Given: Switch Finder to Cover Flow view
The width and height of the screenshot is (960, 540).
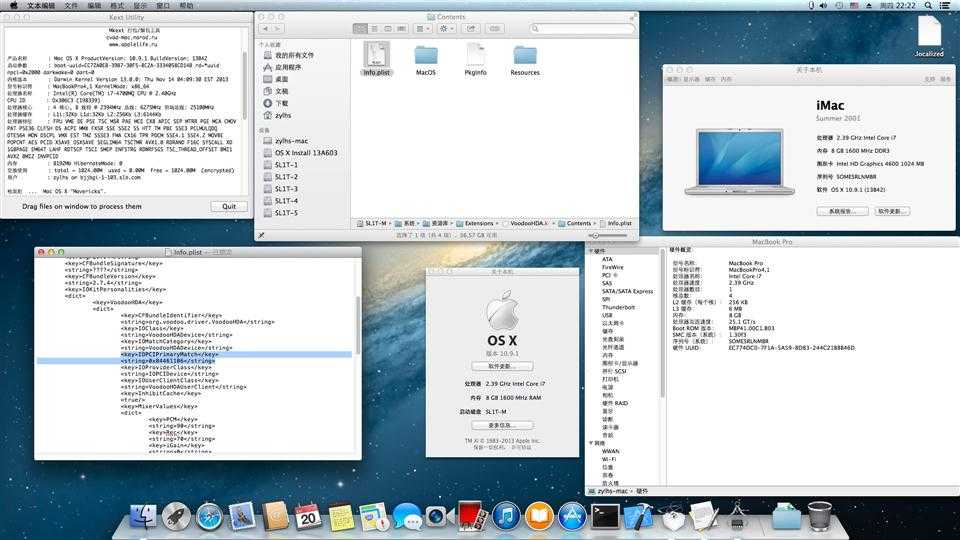Looking at the screenshot, I should tap(401, 29).
